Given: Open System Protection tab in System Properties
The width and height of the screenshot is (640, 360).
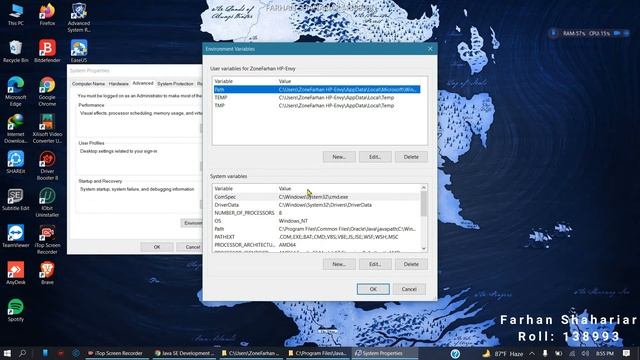Looking at the screenshot, I should pyautogui.click(x=175, y=84).
